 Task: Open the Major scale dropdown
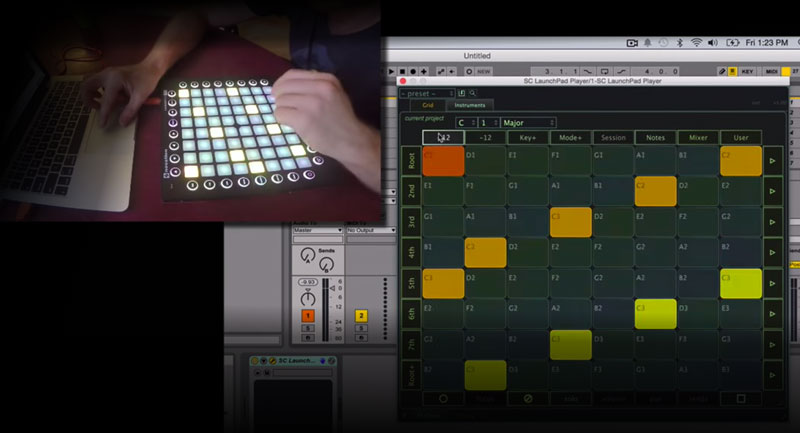(529, 122)
